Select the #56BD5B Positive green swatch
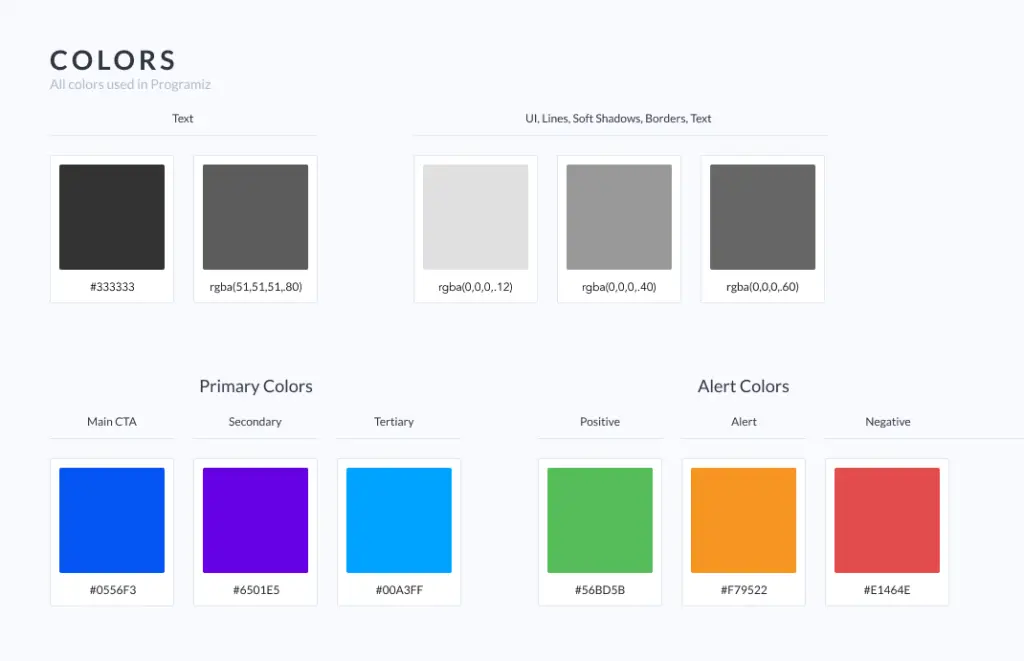The height and width of the screenshot is (661, 1024). pos(600,519)
